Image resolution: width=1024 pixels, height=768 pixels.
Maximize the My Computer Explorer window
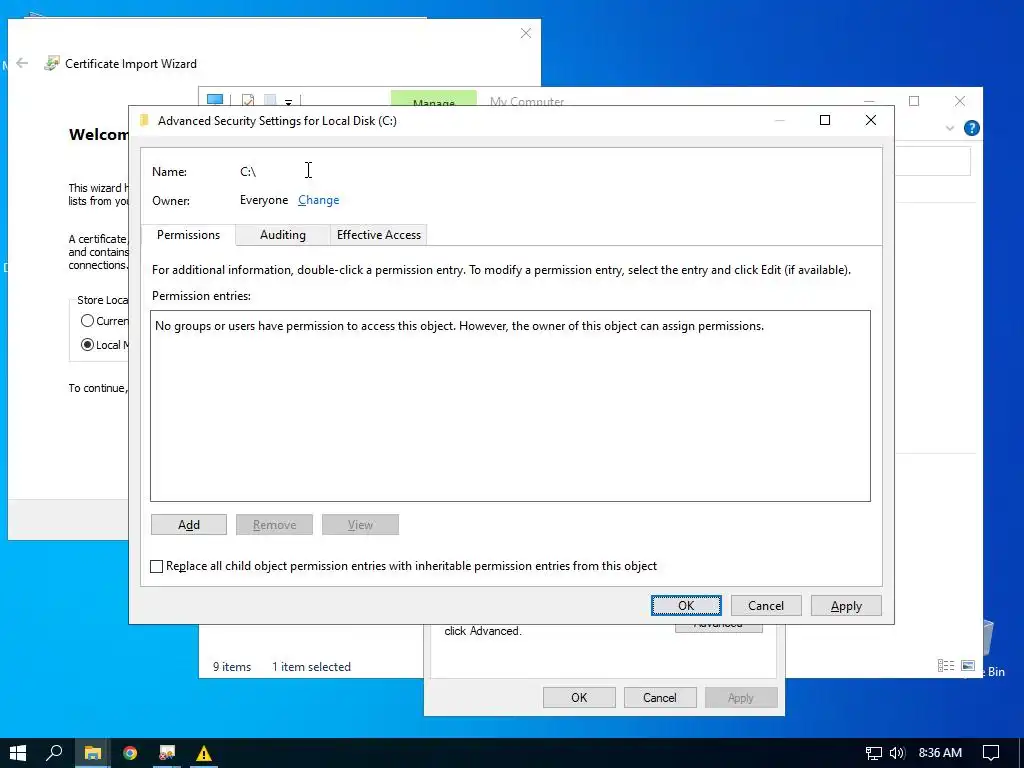pos(914,101)
